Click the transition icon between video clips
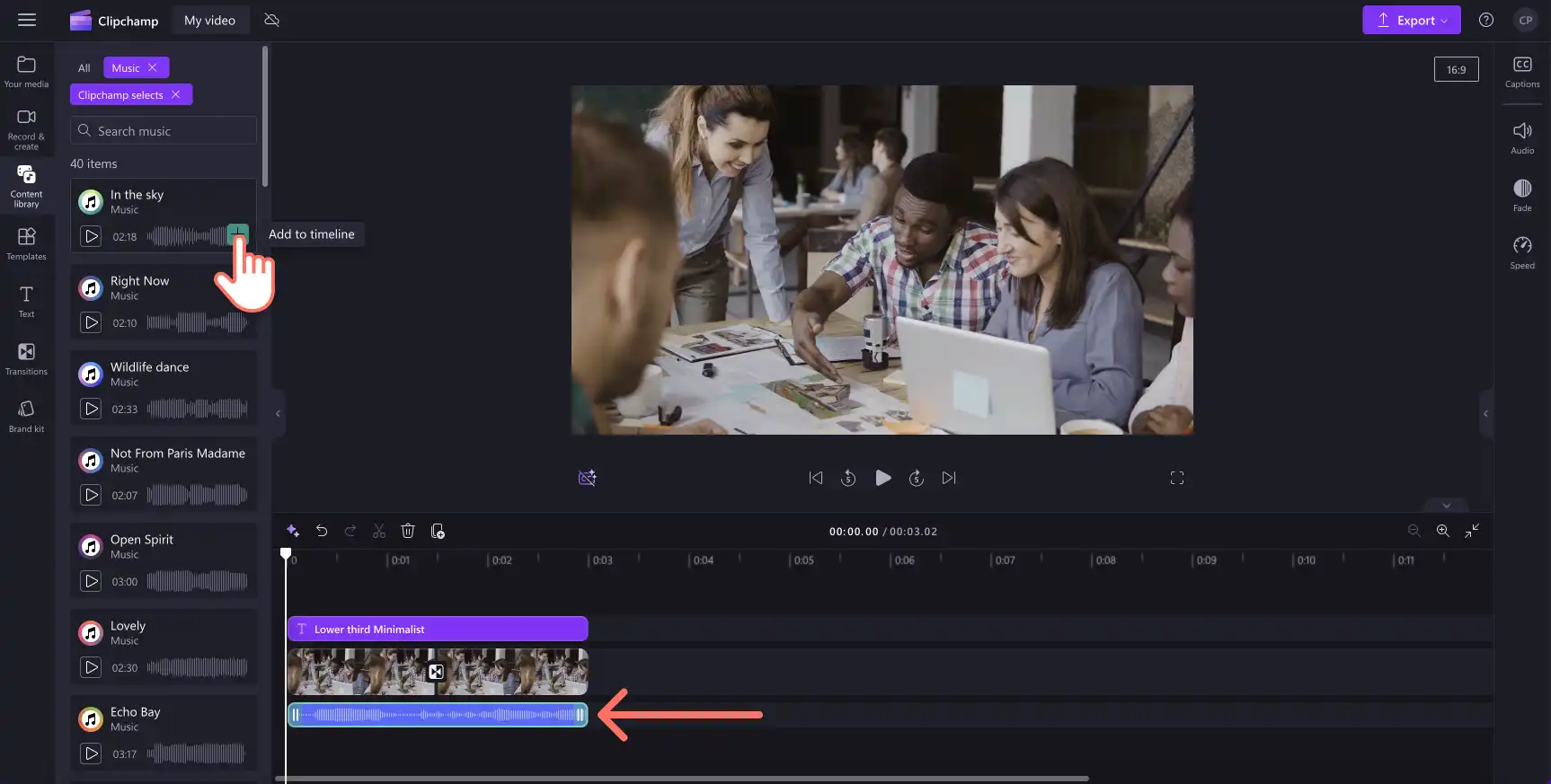Viewport: 1551px width, 784px height. click(x=436, y=672)
